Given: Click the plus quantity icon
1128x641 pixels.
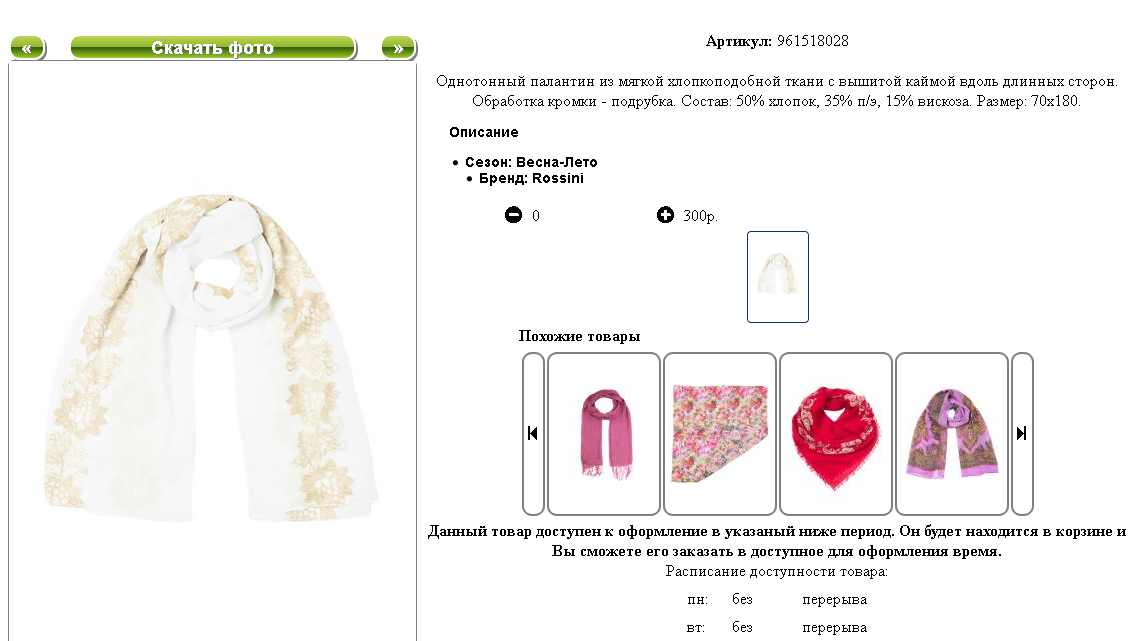Looking at the screenshot, I should [x=665, y=214].
